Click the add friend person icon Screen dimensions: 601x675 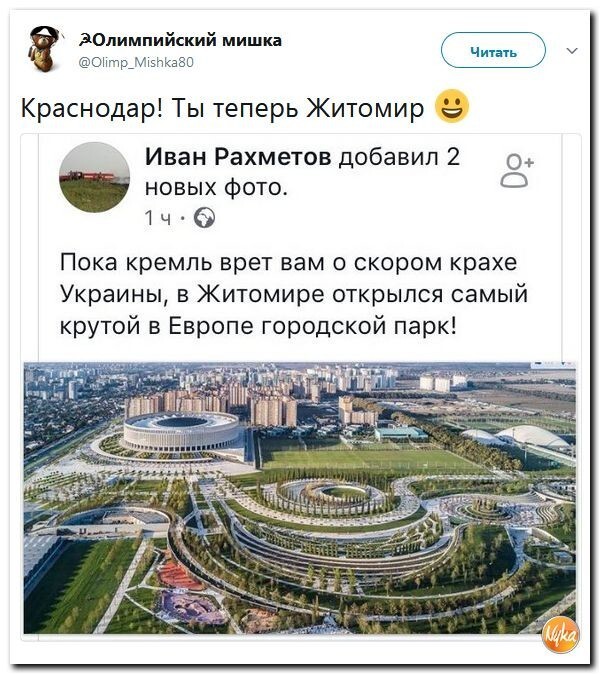pyautogui.click(x=517, y=171)
